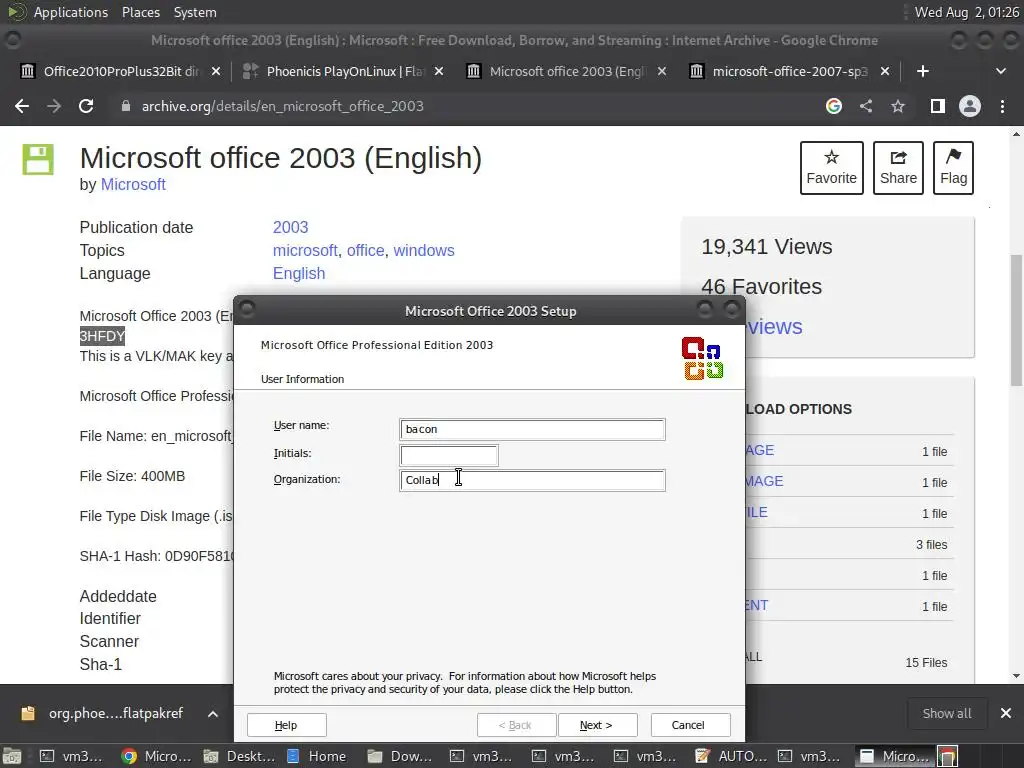Screen dimensions: 1024x768
Task: Open the System menu
Action: click(195, 12)
